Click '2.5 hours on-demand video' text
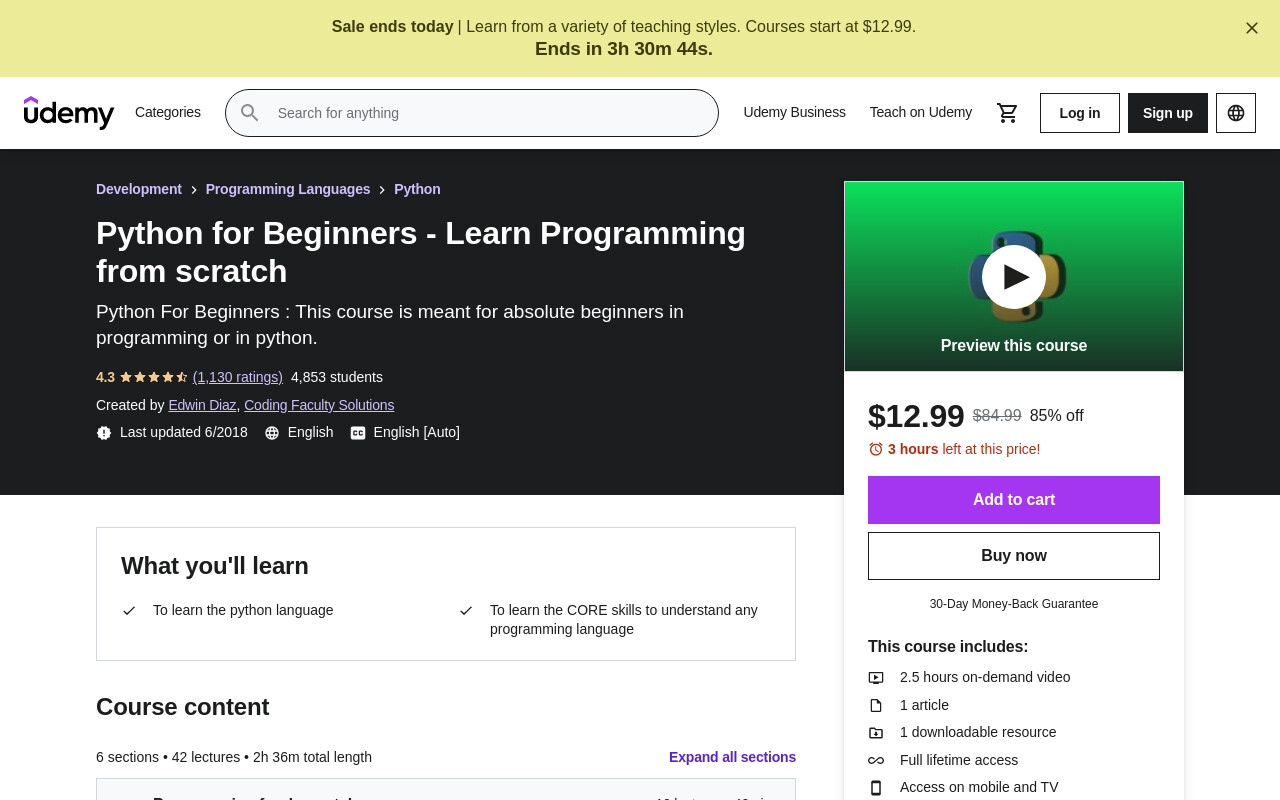Image resolution: width=1280 pixels, height=800 pixels. click(x=985, y=677)
